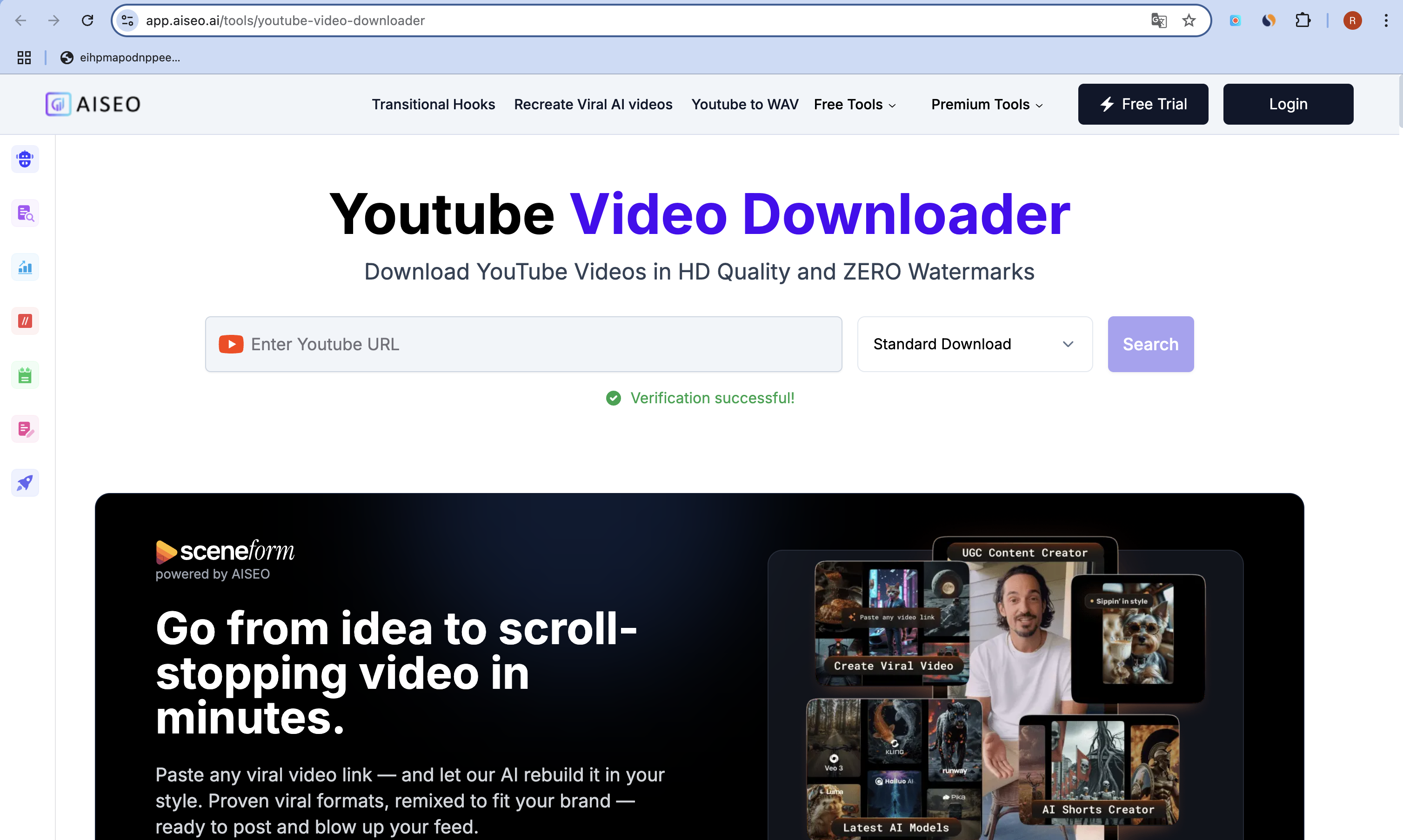Open Chrome three-dot menu

(1386, 20)
